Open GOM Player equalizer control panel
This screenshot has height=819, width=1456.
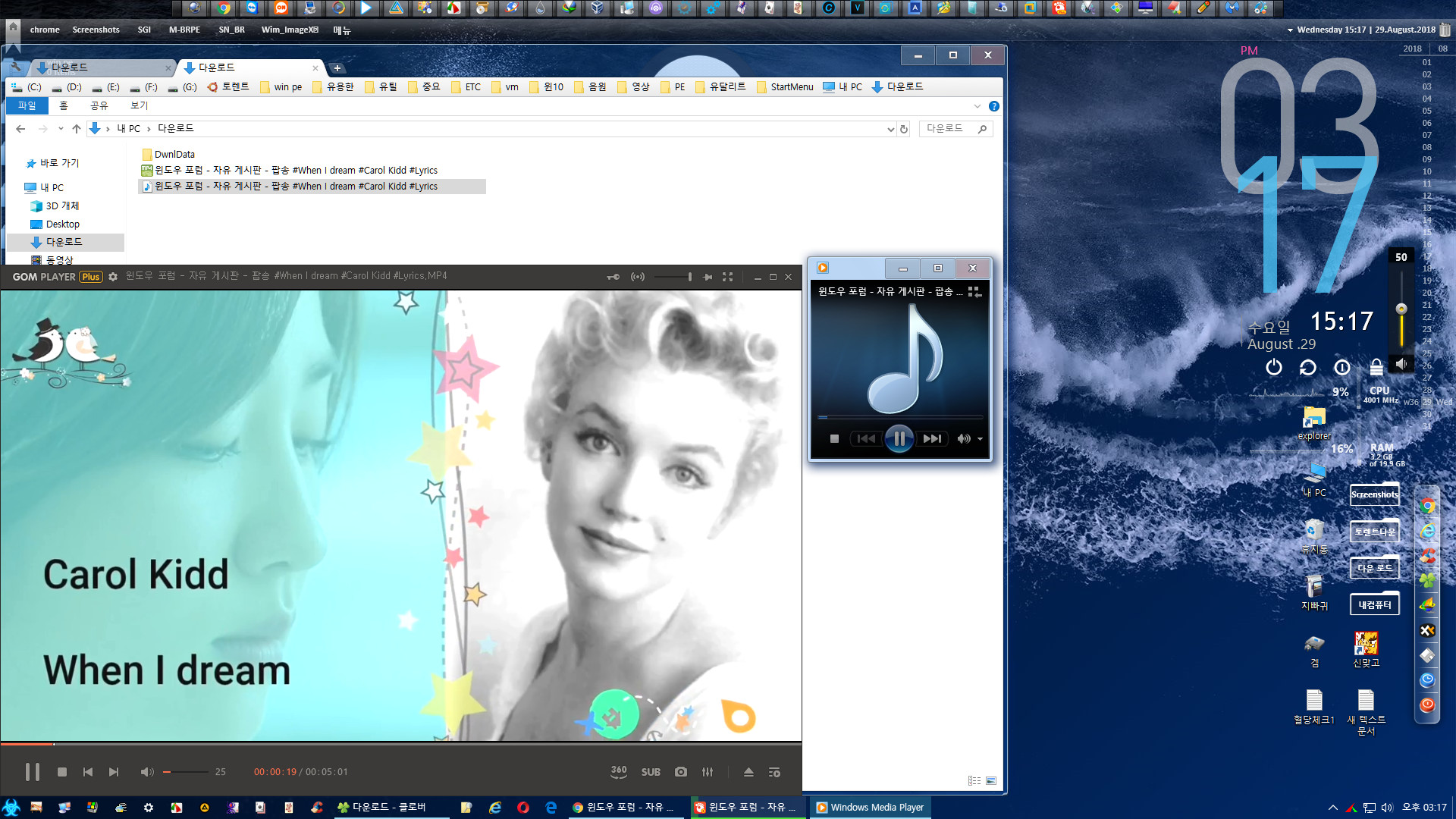point(708,772)
